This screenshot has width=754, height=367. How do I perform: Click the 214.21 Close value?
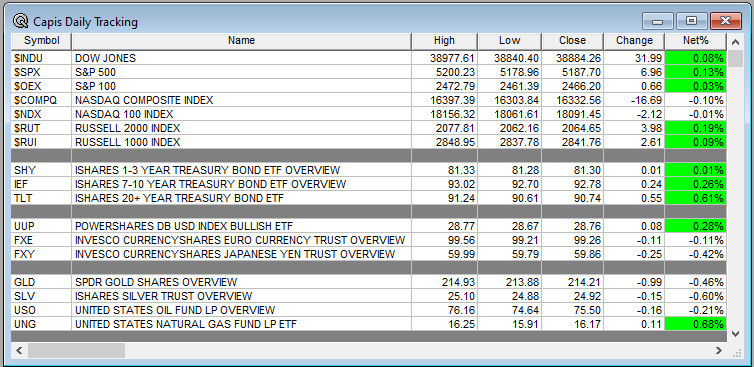click(573, 281)
